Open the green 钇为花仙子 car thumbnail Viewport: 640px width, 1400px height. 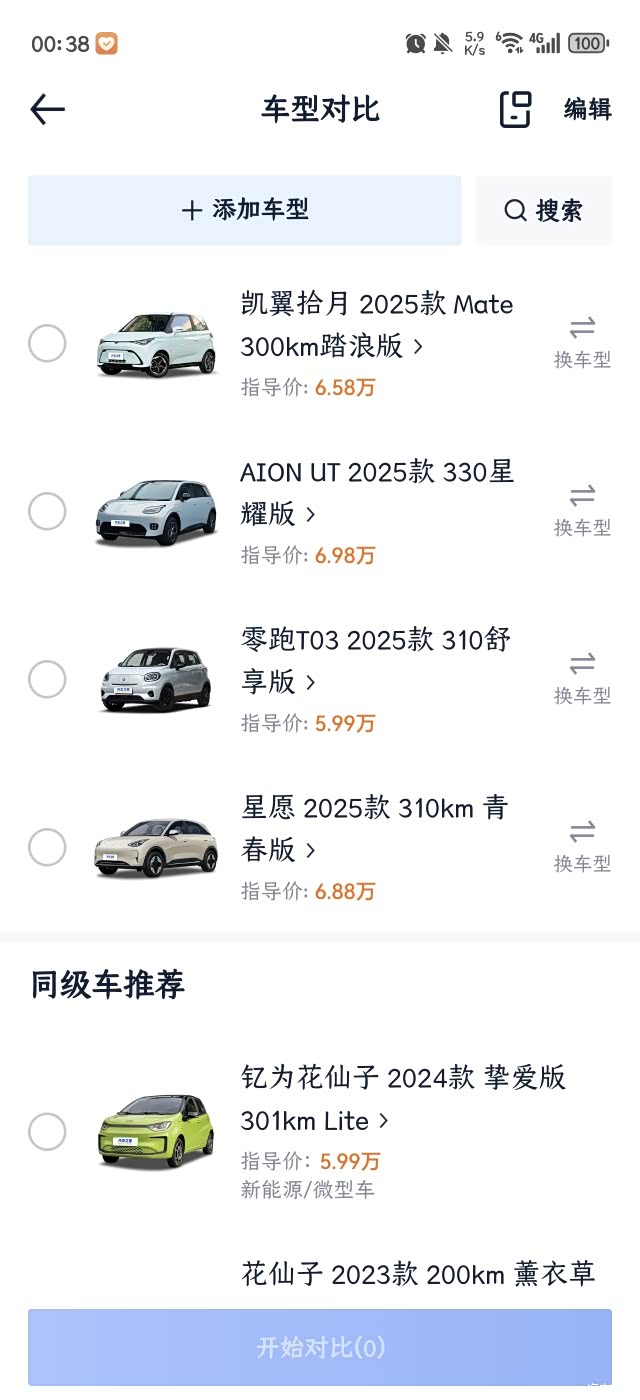tap(156, 1132)
